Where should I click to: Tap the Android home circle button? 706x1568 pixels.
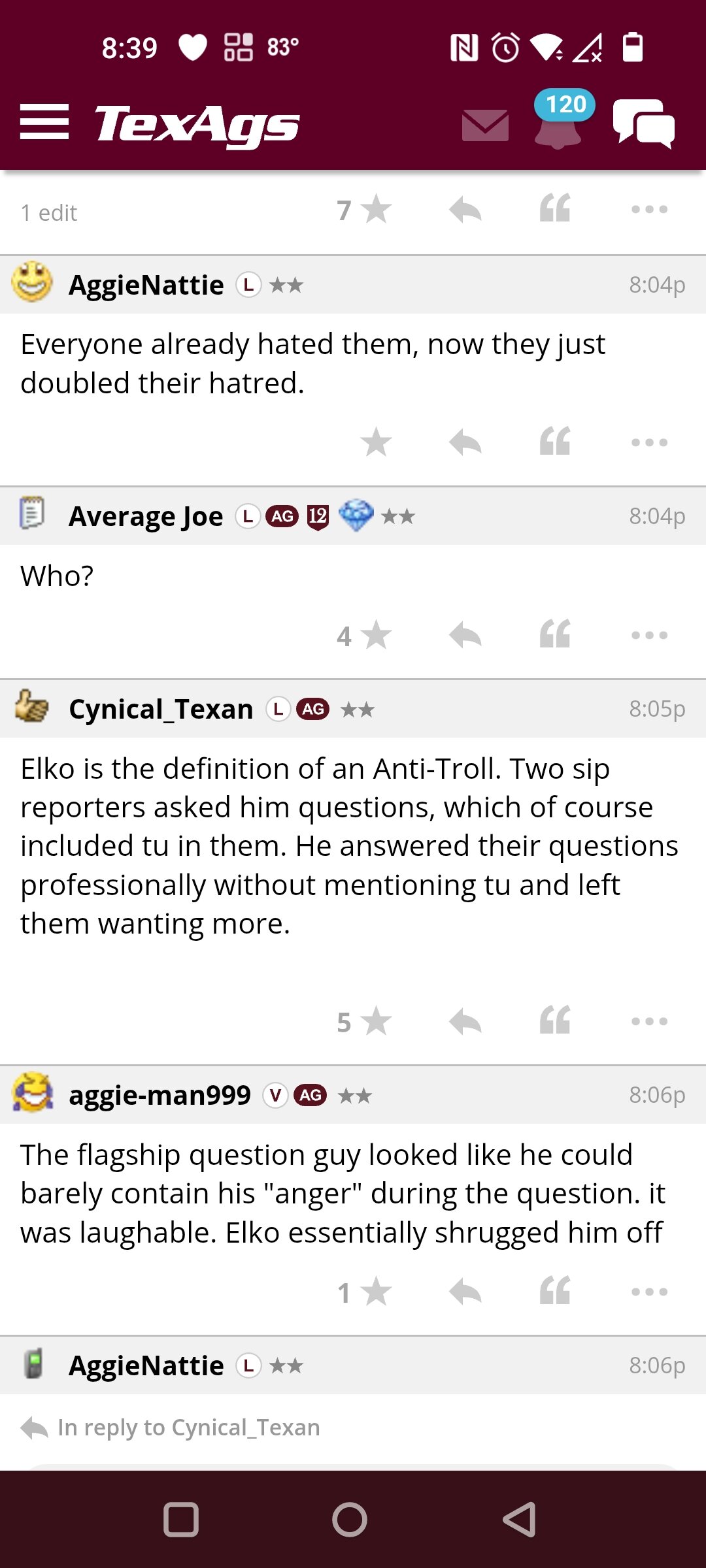pyautogui.click(x=350, y=1520)
